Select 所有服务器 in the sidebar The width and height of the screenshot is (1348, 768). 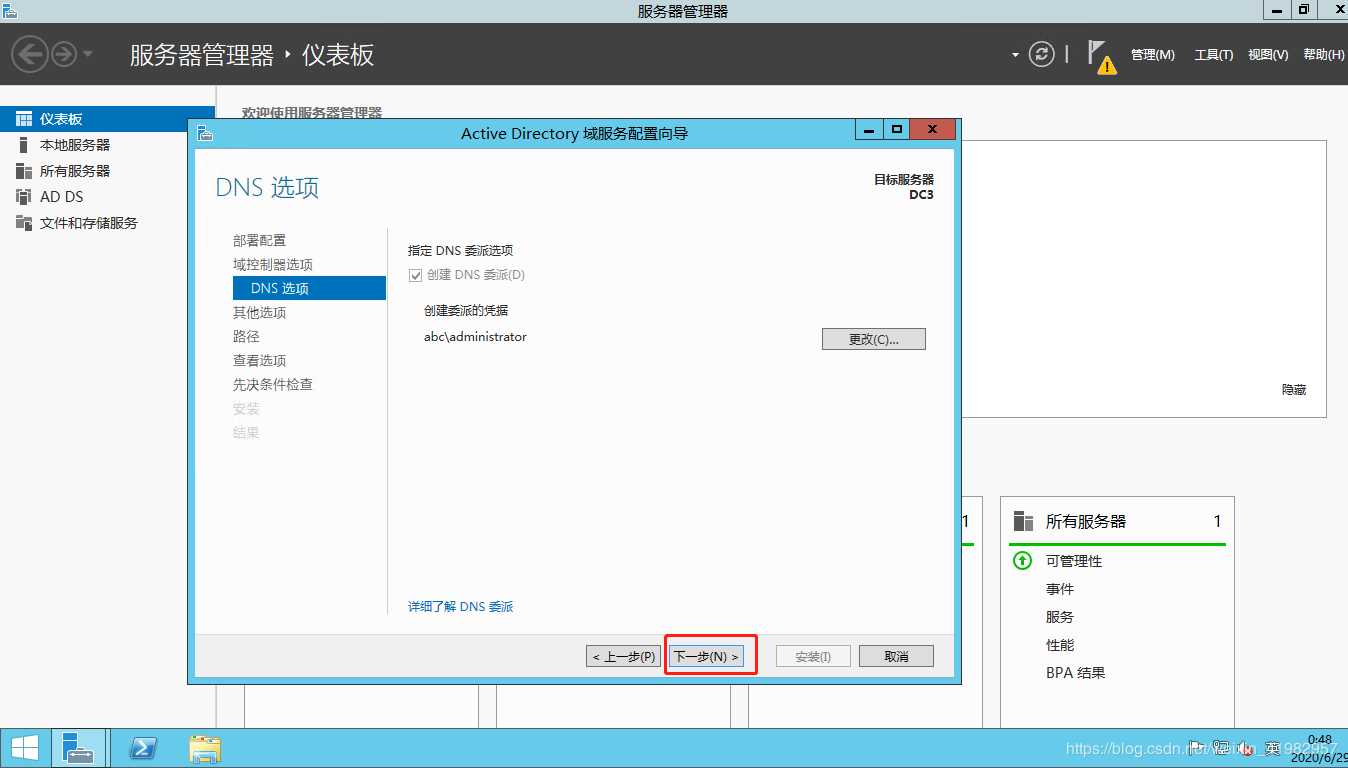click(x=107, y=171)
